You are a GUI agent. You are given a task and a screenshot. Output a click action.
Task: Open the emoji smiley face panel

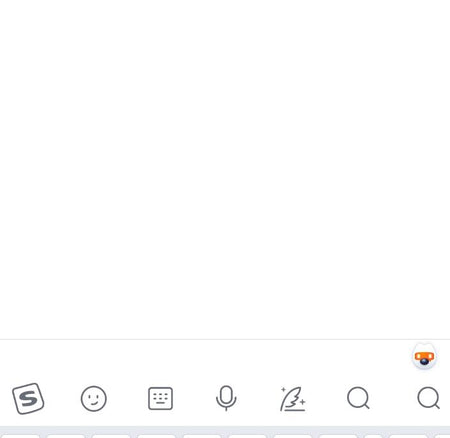tap(94, 398)
